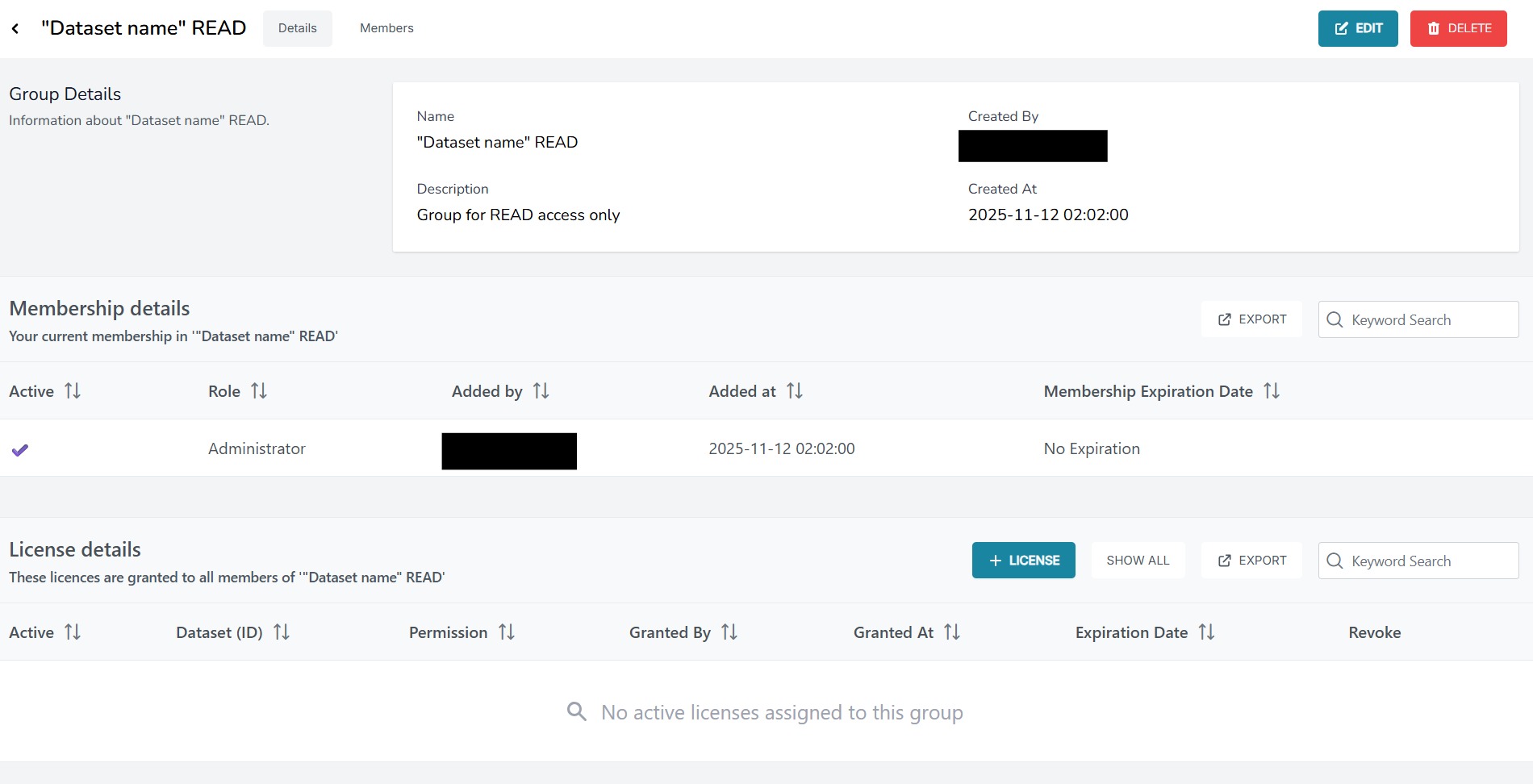Select the Details tab

(297, 28)
